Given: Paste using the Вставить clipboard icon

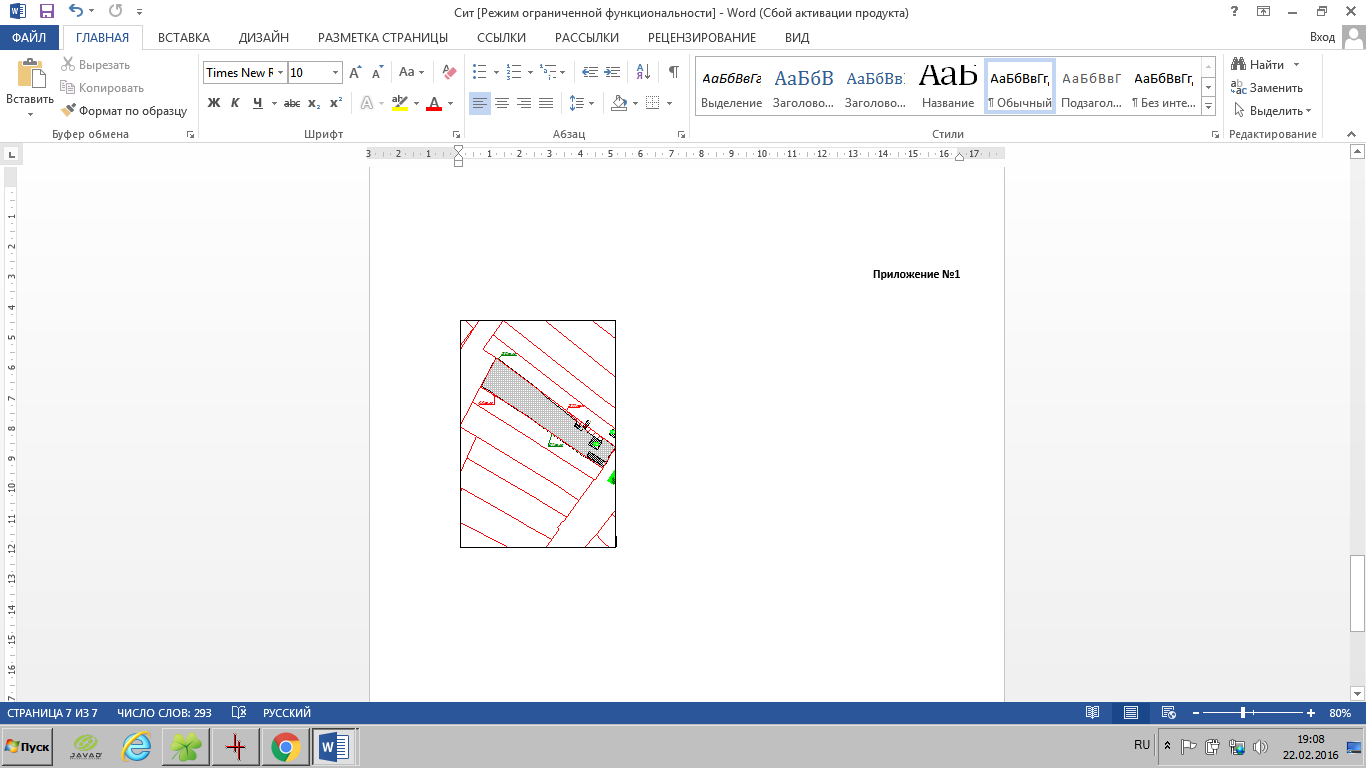Looking at the screenshot, I should (x=30, y=76).
